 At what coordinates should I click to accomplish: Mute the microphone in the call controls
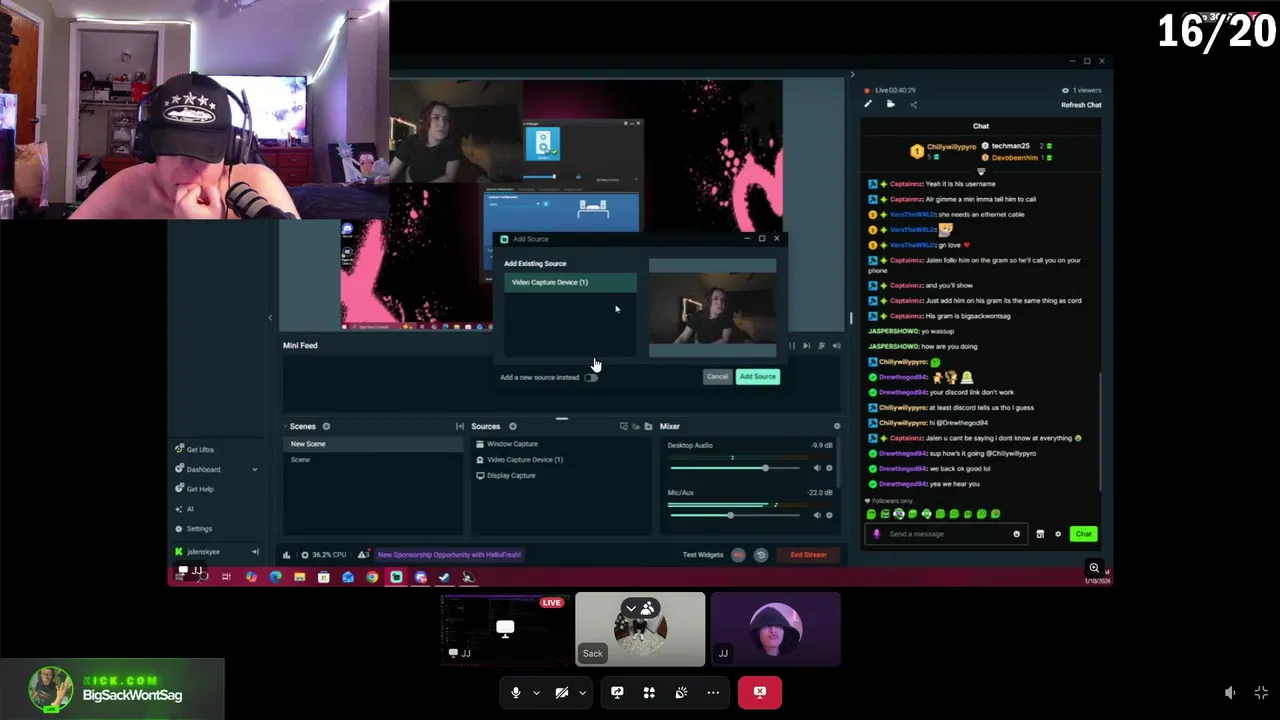click(516, 692)
